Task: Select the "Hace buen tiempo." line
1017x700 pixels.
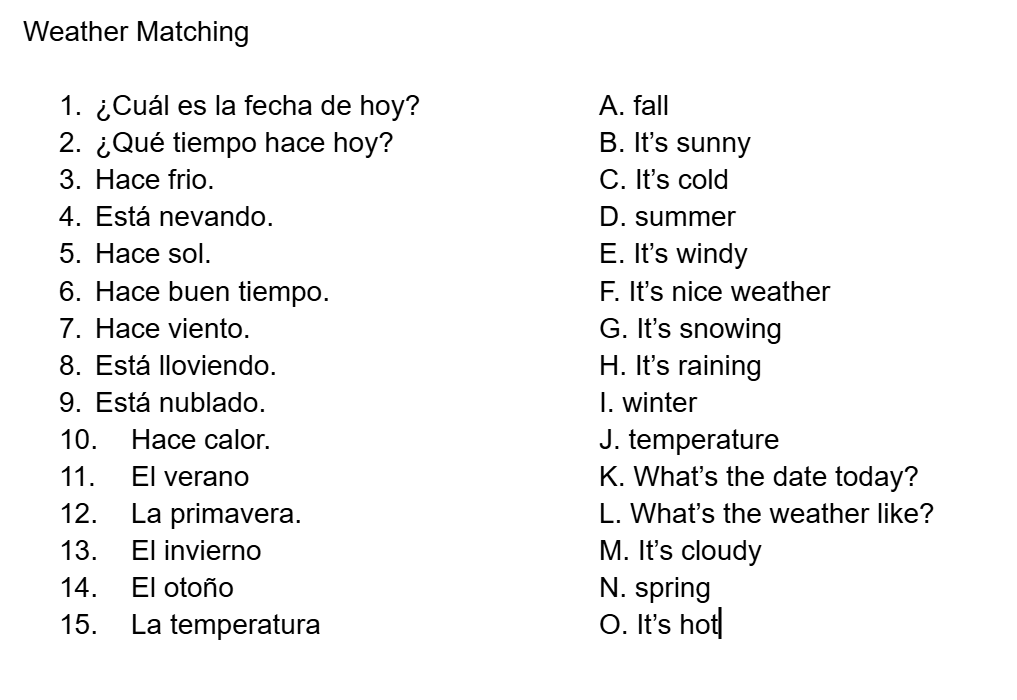Action: [x=212, y=292]
